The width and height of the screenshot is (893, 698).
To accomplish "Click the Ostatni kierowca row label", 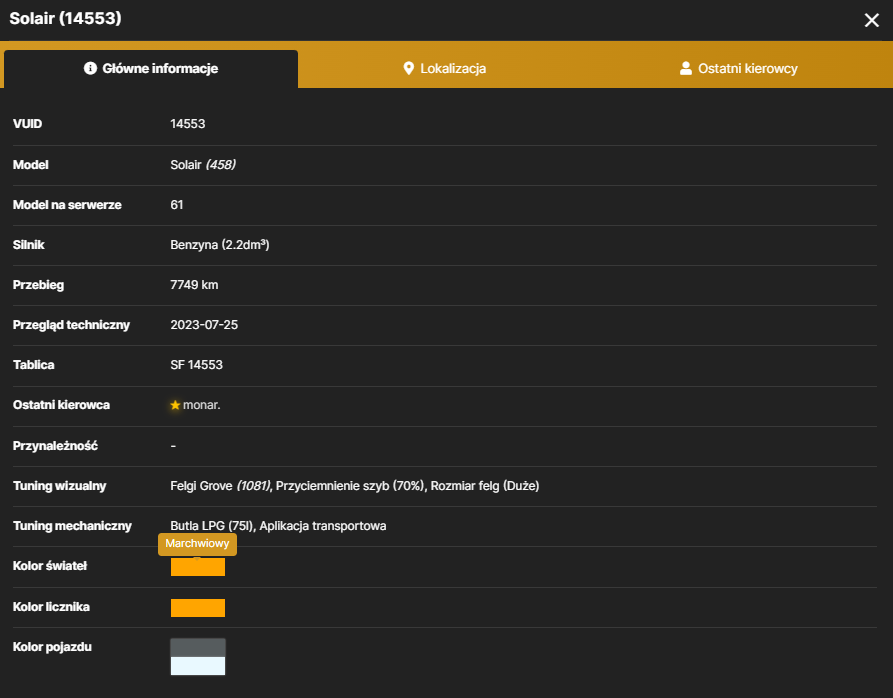I will point(61,405).
